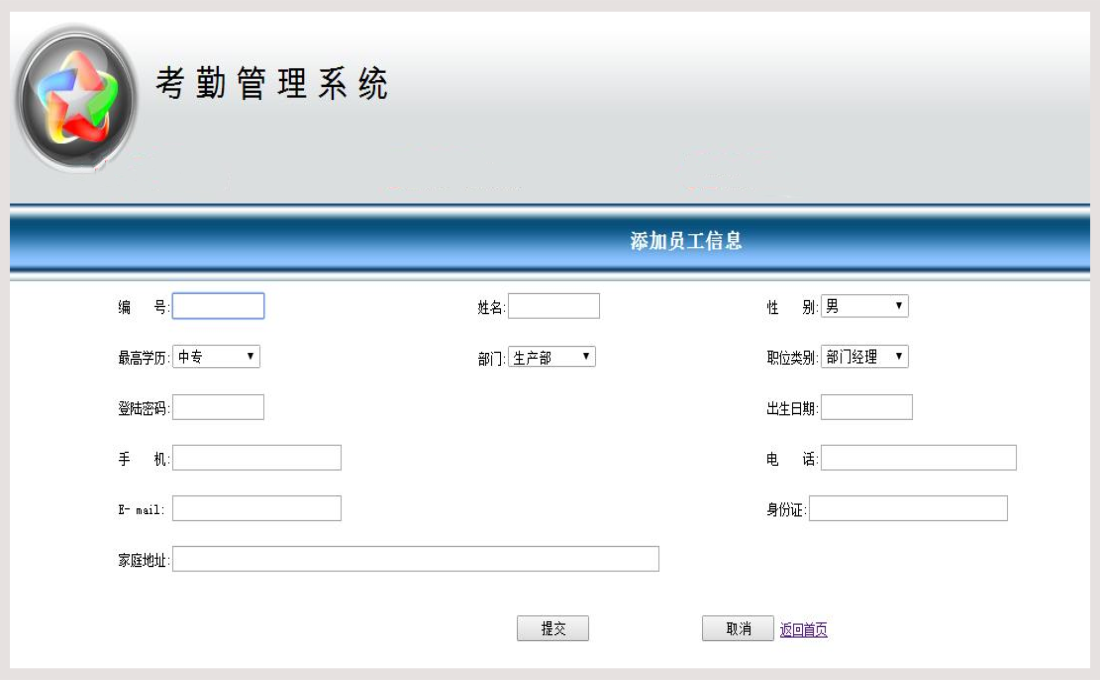The width and height of the screenshot is (1100, 680).
Task: Click the colorful star system logo
Action: pos(76,98)
